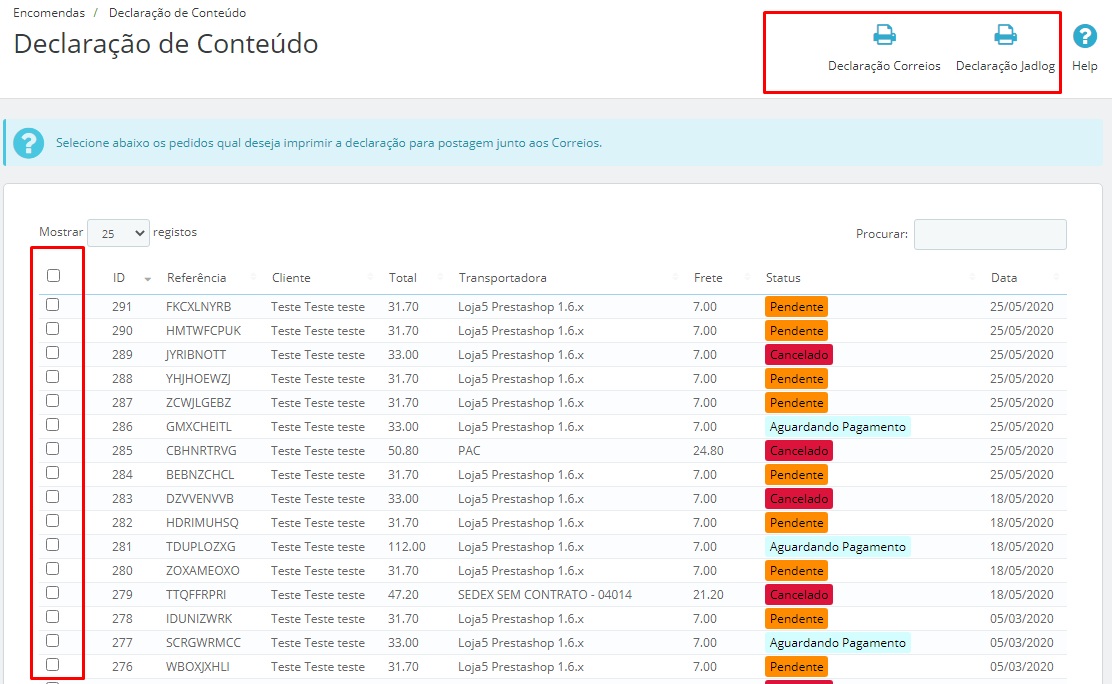Go to Encomendas breadcrumb

[x=49, y=13]
